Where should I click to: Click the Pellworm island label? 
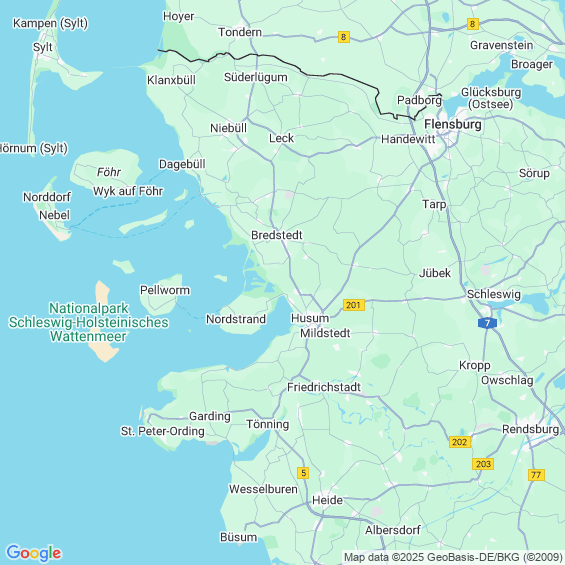(165, 290)
